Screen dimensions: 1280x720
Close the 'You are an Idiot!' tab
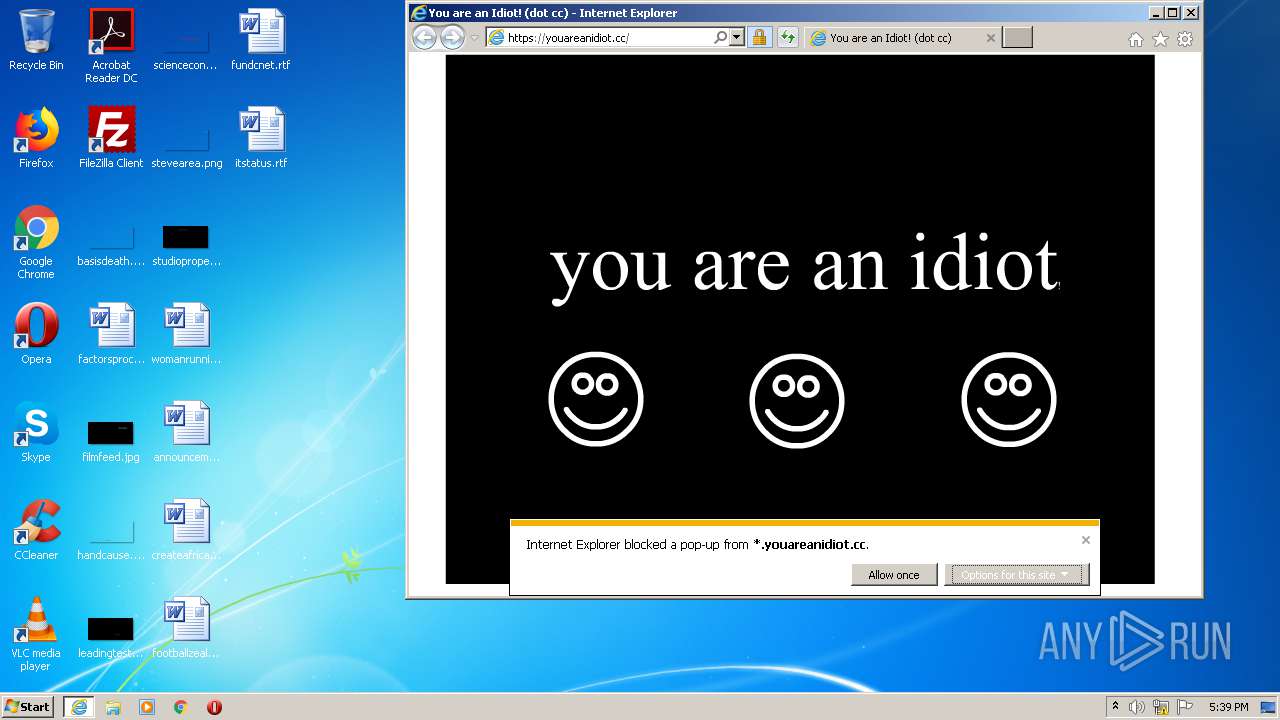click(991, 38)
